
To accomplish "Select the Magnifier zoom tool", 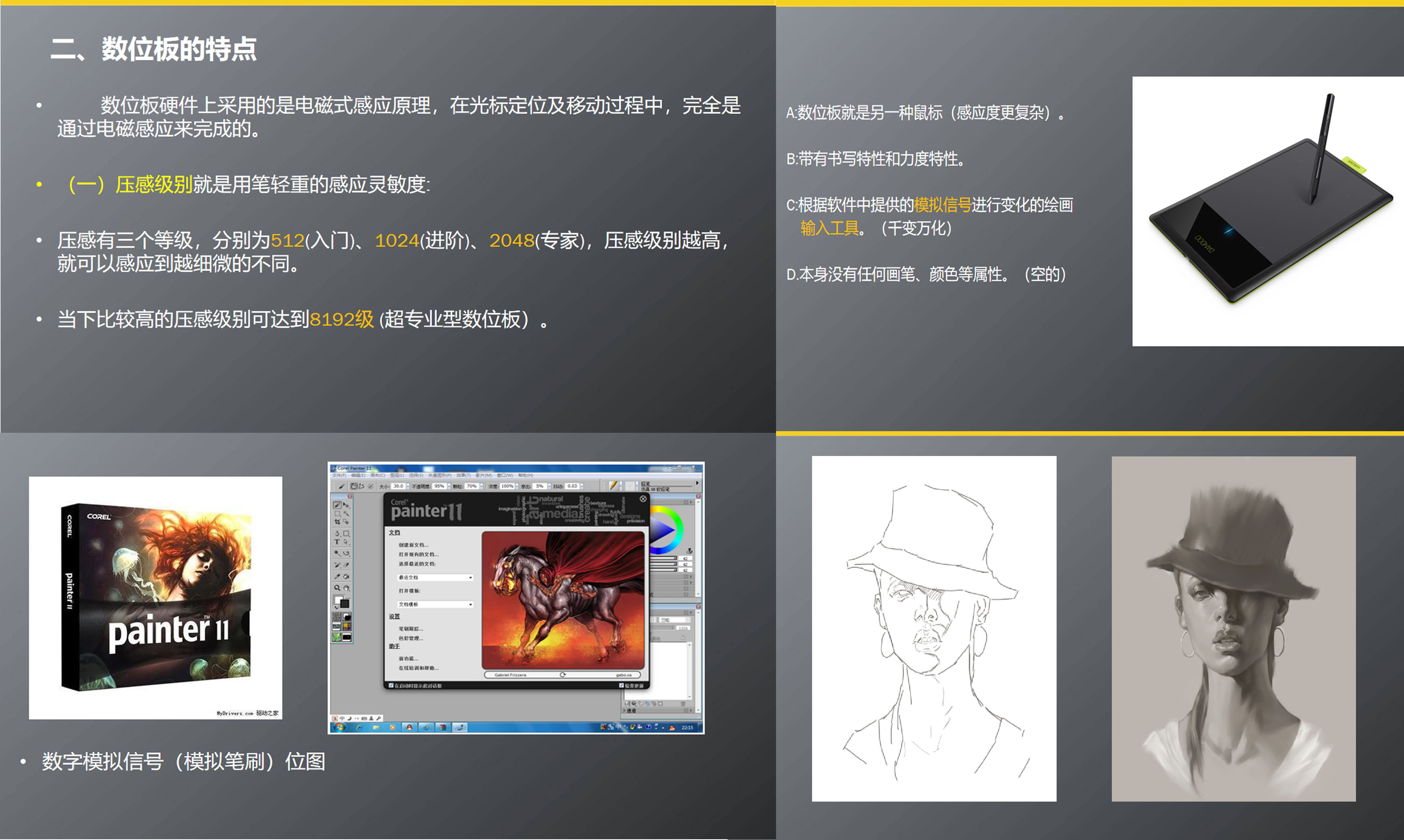I will [x=337, y=588].
